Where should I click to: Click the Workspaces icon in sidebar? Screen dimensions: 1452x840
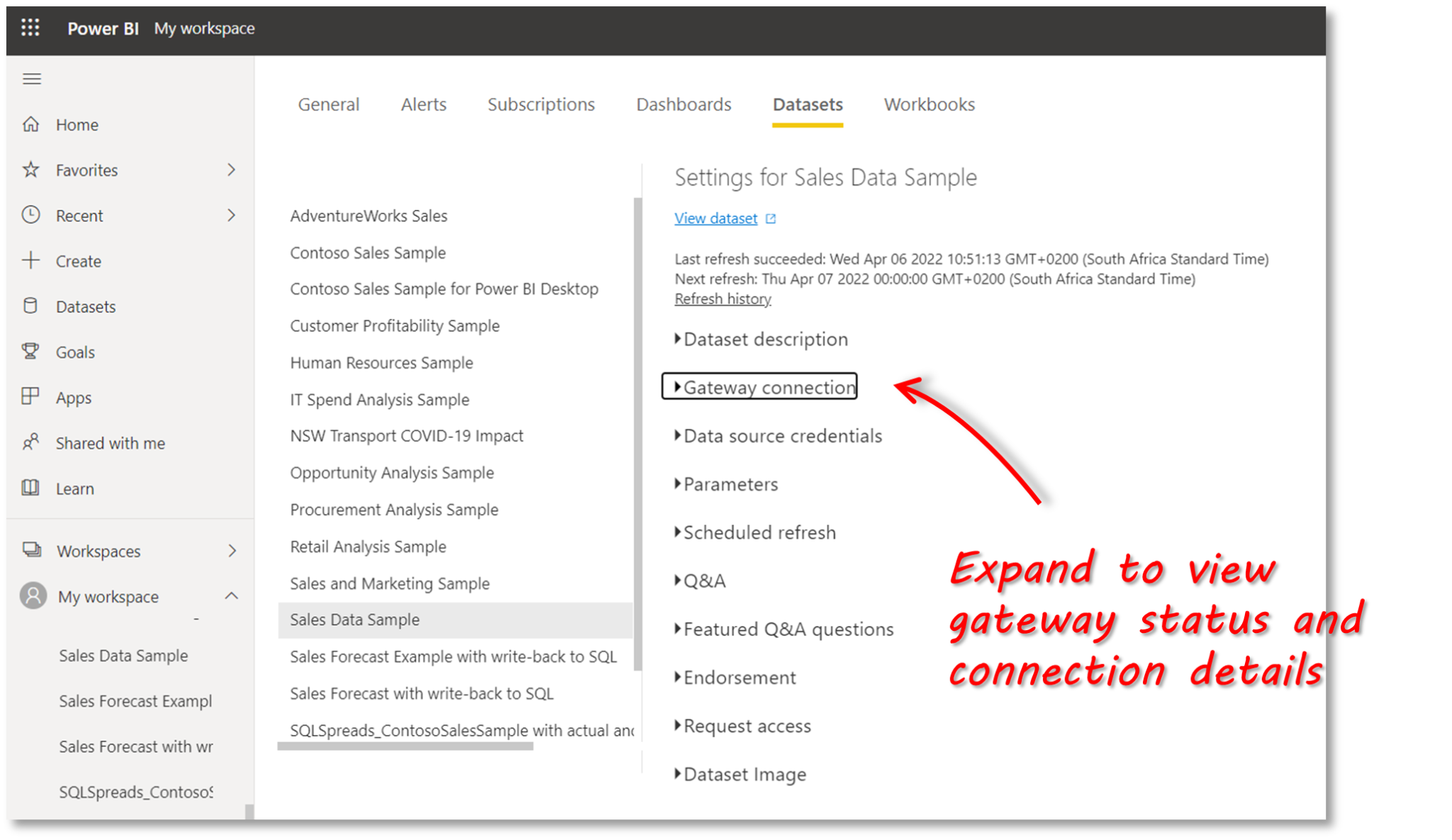click(32, 550)
